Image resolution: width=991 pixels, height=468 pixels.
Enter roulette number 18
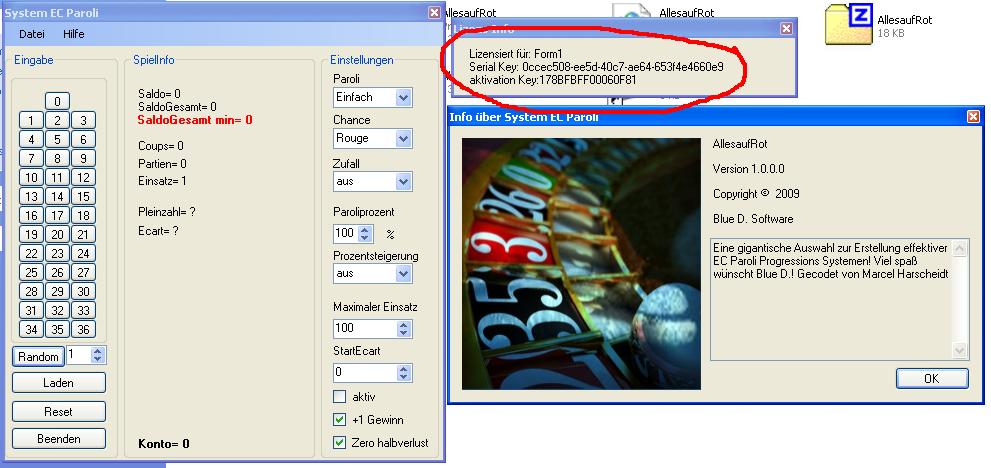tap(83, 216)
